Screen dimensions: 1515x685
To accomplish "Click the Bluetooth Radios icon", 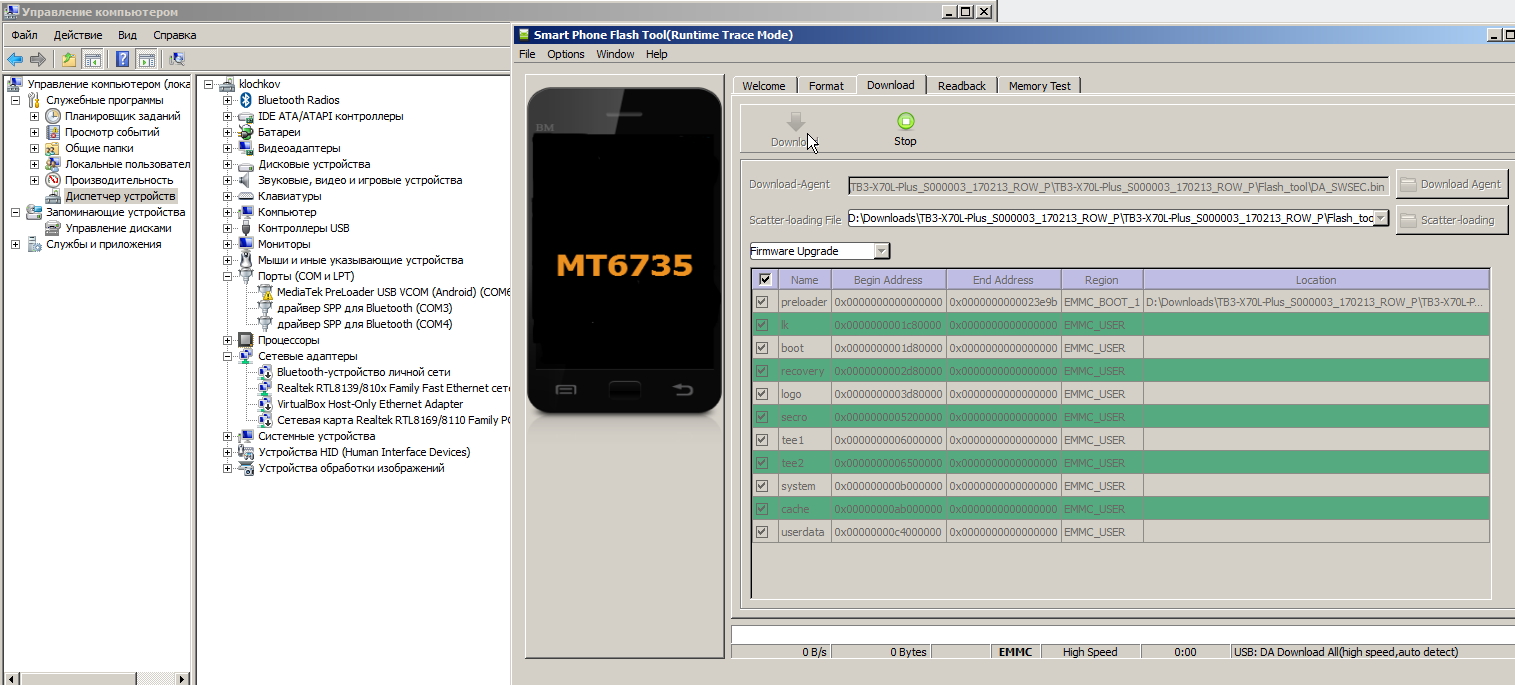I will pos(246,100).
